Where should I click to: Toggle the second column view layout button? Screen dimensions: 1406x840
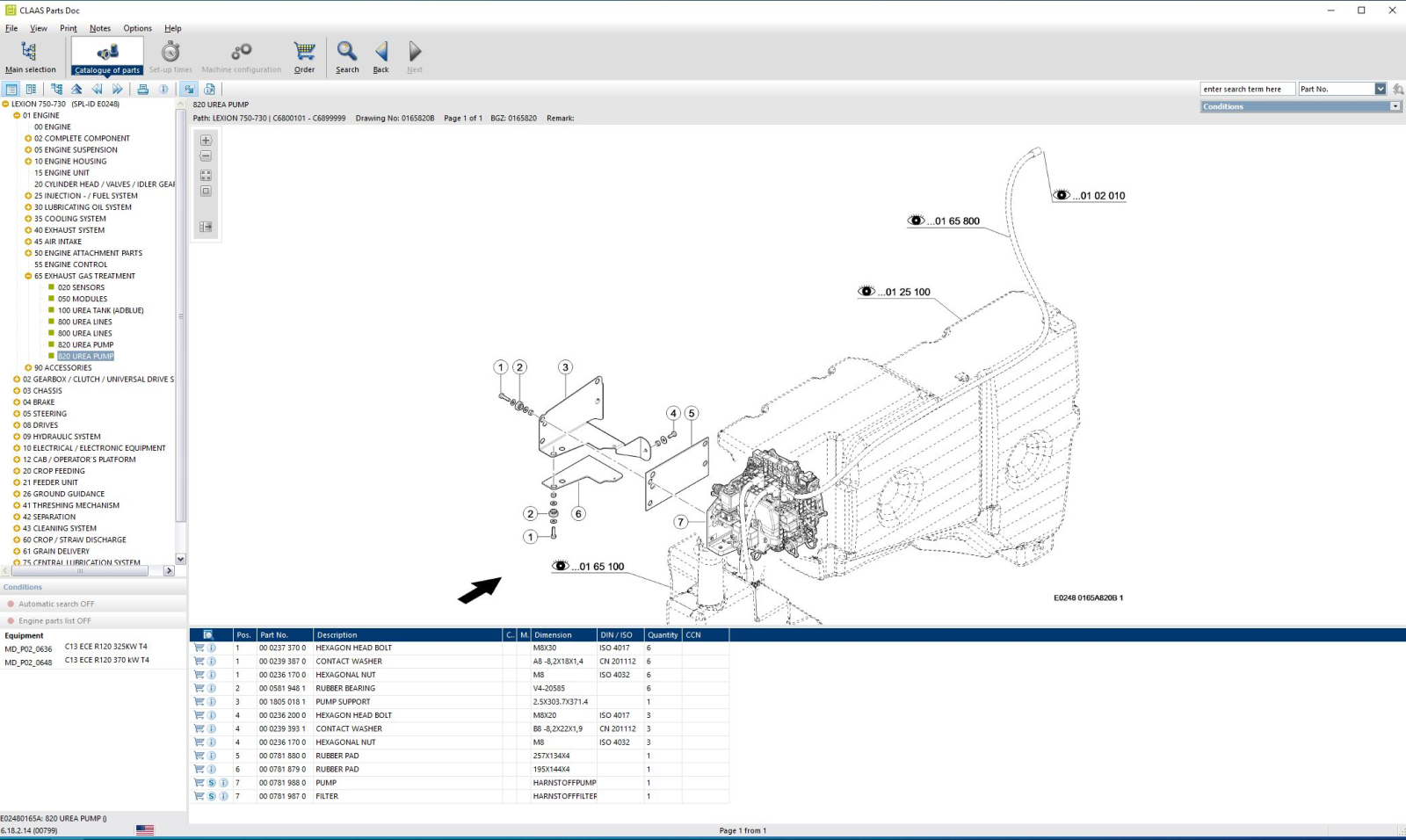31,89
